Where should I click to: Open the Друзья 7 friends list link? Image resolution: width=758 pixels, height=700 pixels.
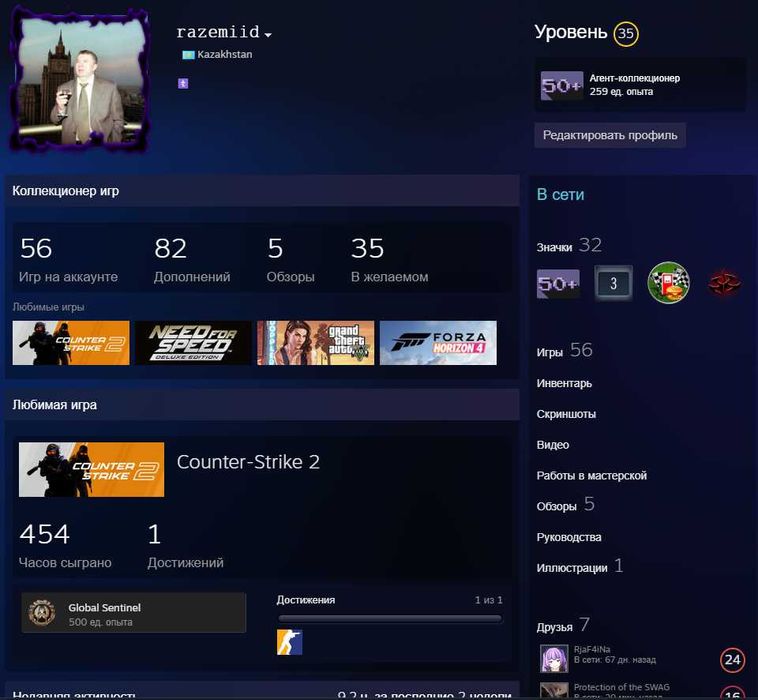tap(563, 626)
